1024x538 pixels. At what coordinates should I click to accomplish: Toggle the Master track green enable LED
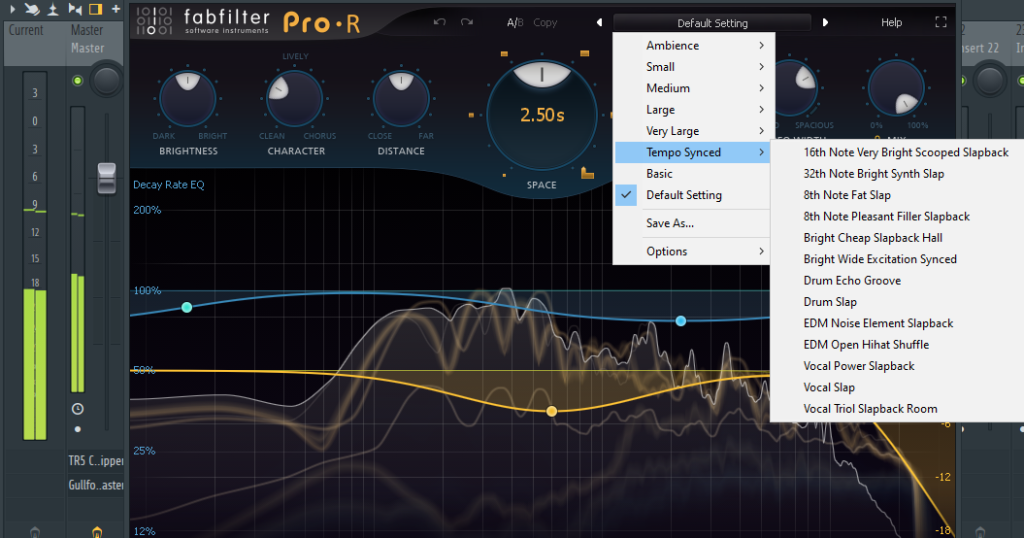(78, 80)
